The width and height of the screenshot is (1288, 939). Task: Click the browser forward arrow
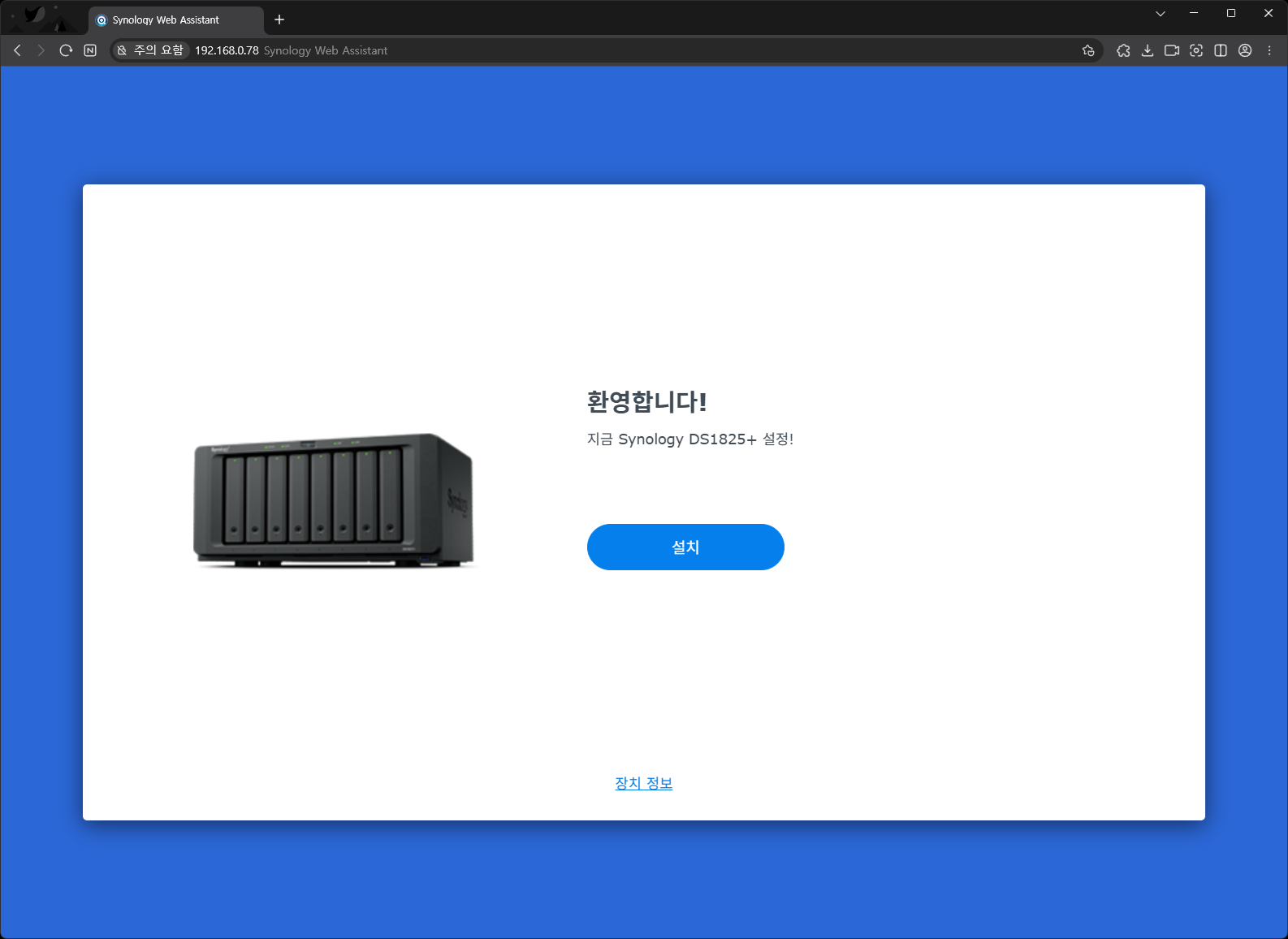click(x=41, y=50)
